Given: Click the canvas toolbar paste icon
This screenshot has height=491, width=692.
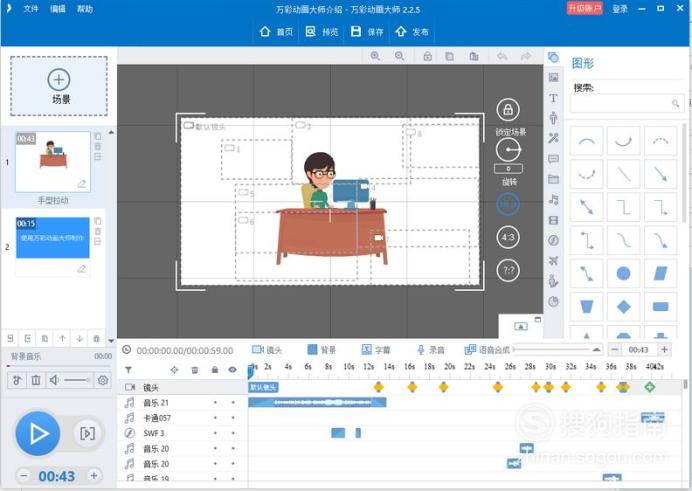Looking at the screenshot, I should [474, 56].
